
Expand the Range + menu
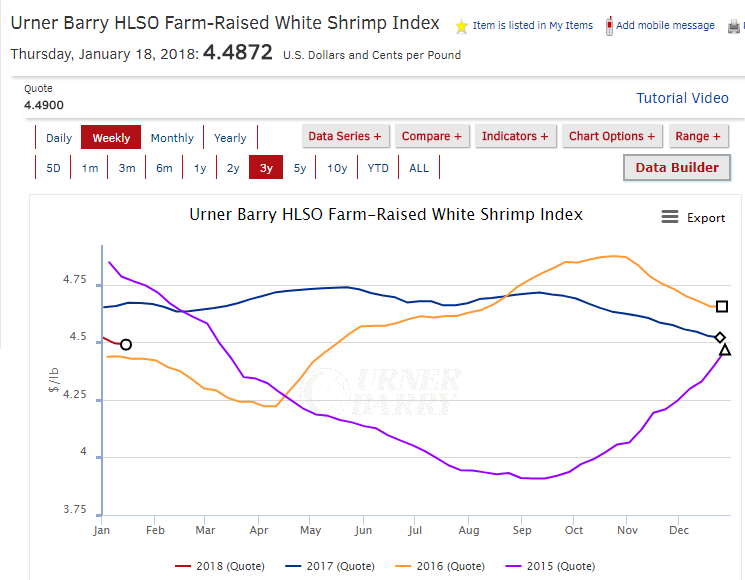698,136
